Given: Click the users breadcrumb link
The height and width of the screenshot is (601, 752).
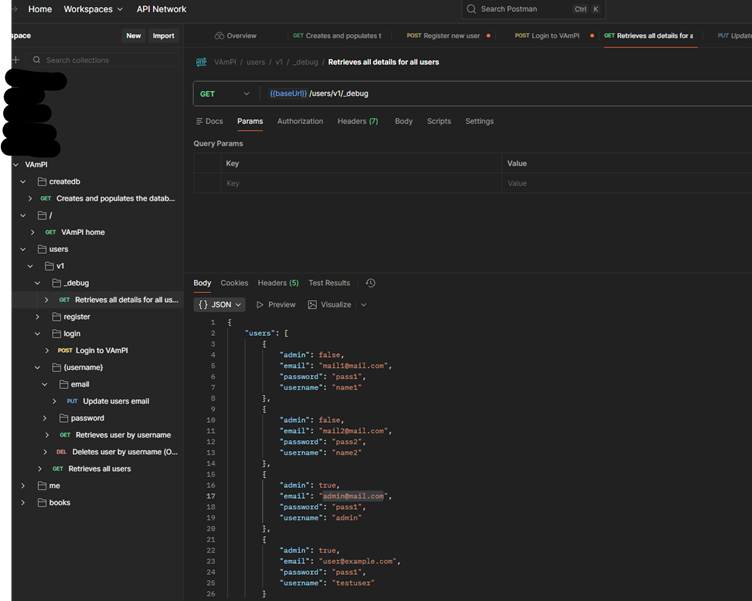Looking at the screenshot, I should (x=256, y=62).
